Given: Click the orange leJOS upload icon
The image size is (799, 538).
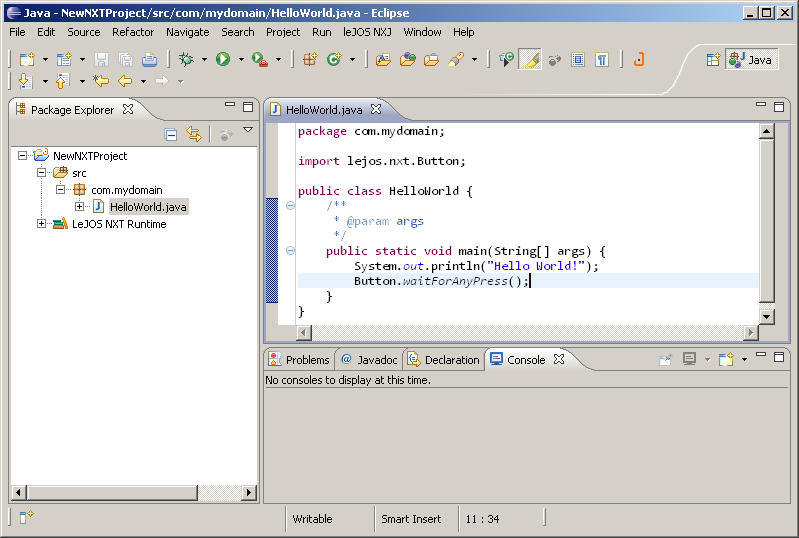Looking at the screenshot, I should 639,60.
